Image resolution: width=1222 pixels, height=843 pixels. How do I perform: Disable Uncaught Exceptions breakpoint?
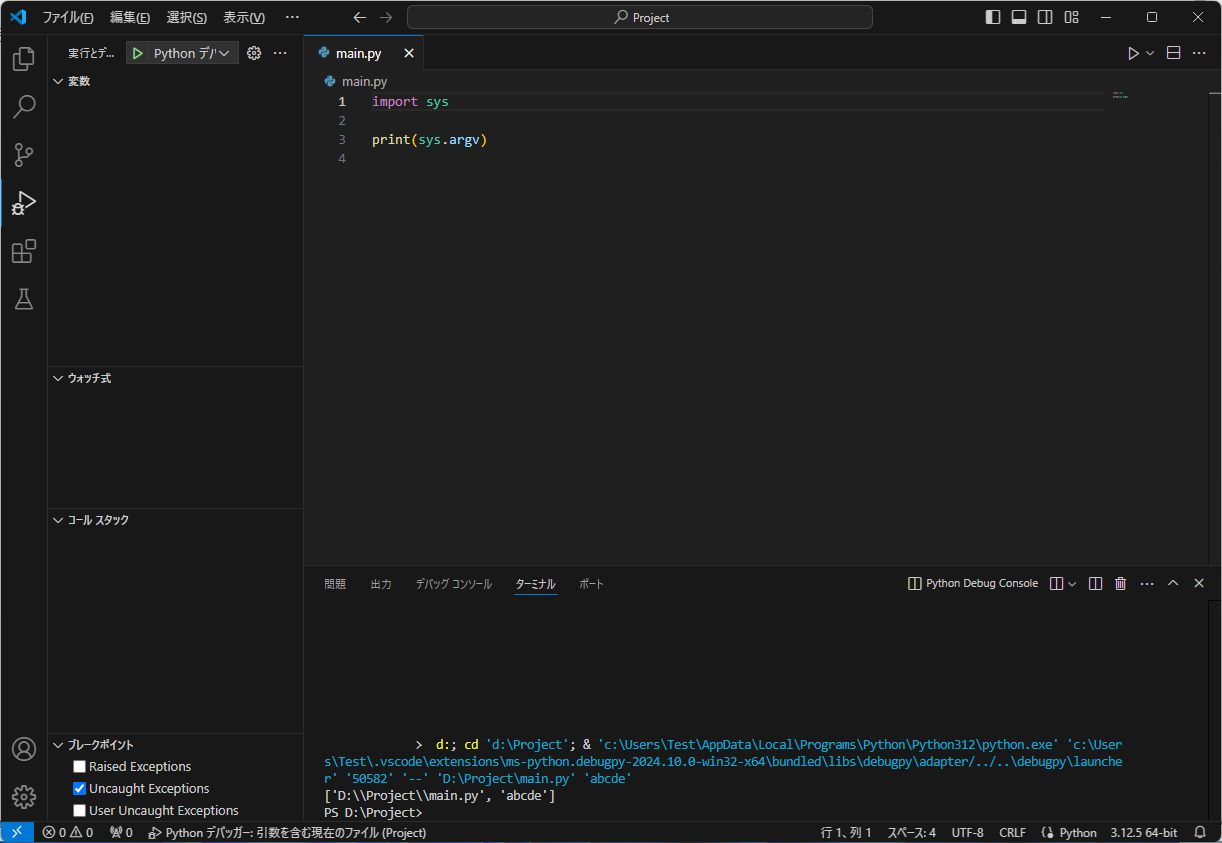click(x=80, y=789)
